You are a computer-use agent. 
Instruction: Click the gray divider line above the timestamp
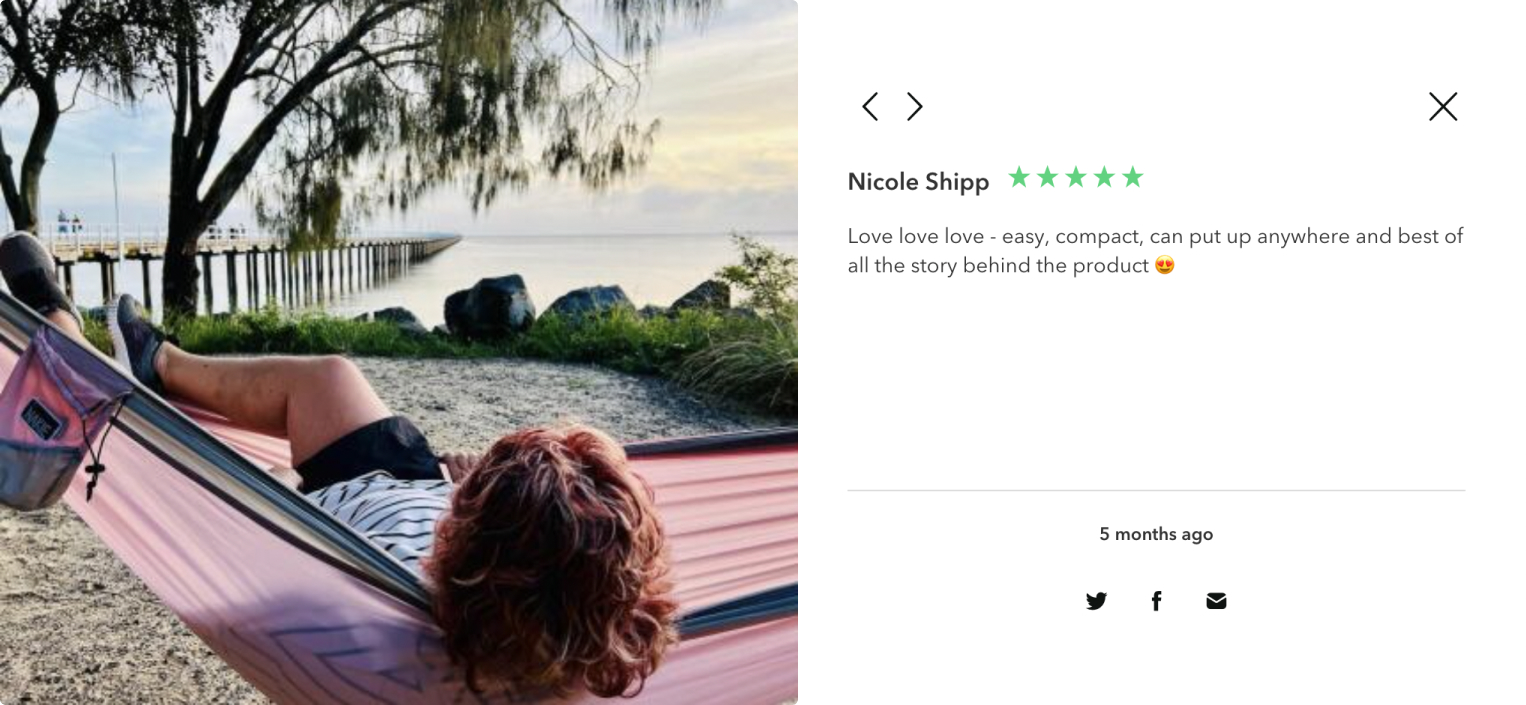[1156, 491]
